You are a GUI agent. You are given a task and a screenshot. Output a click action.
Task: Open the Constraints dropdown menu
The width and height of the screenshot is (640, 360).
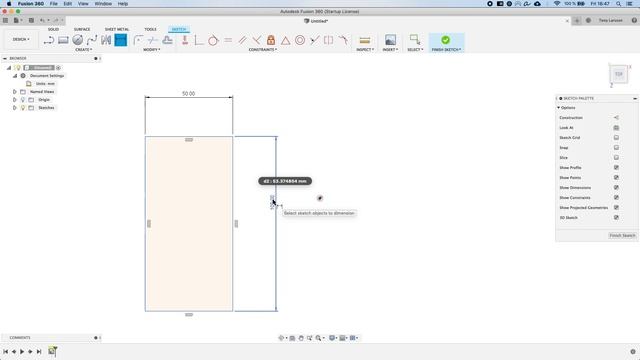pos(263,49)
